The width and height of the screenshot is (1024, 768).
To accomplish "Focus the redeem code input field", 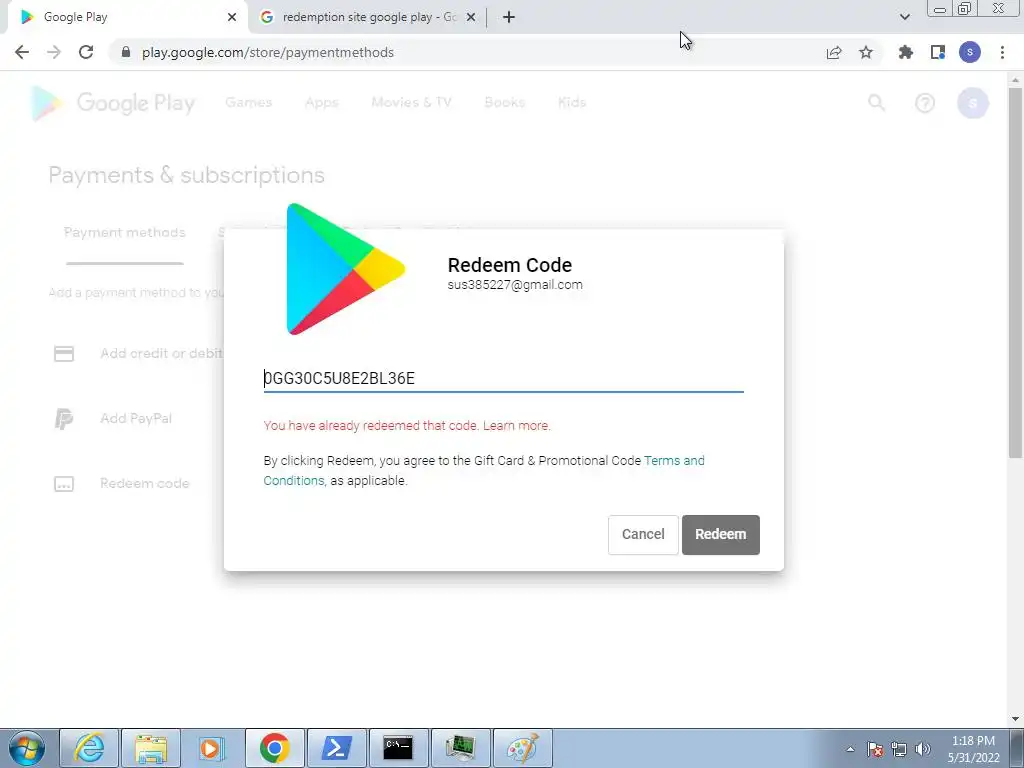I will coord(503,378).
